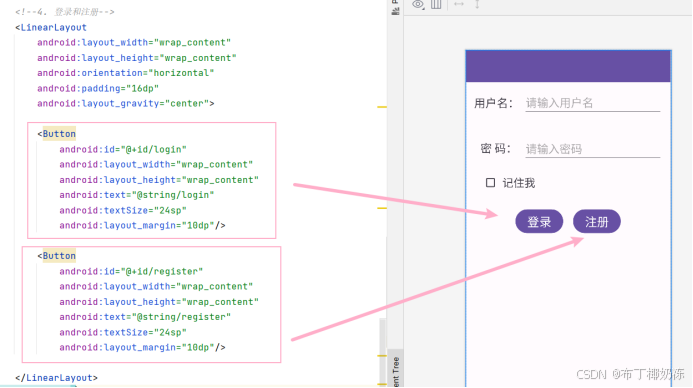
Task: Select the 请输入用户名 input field
Action: tap(592, 103)
